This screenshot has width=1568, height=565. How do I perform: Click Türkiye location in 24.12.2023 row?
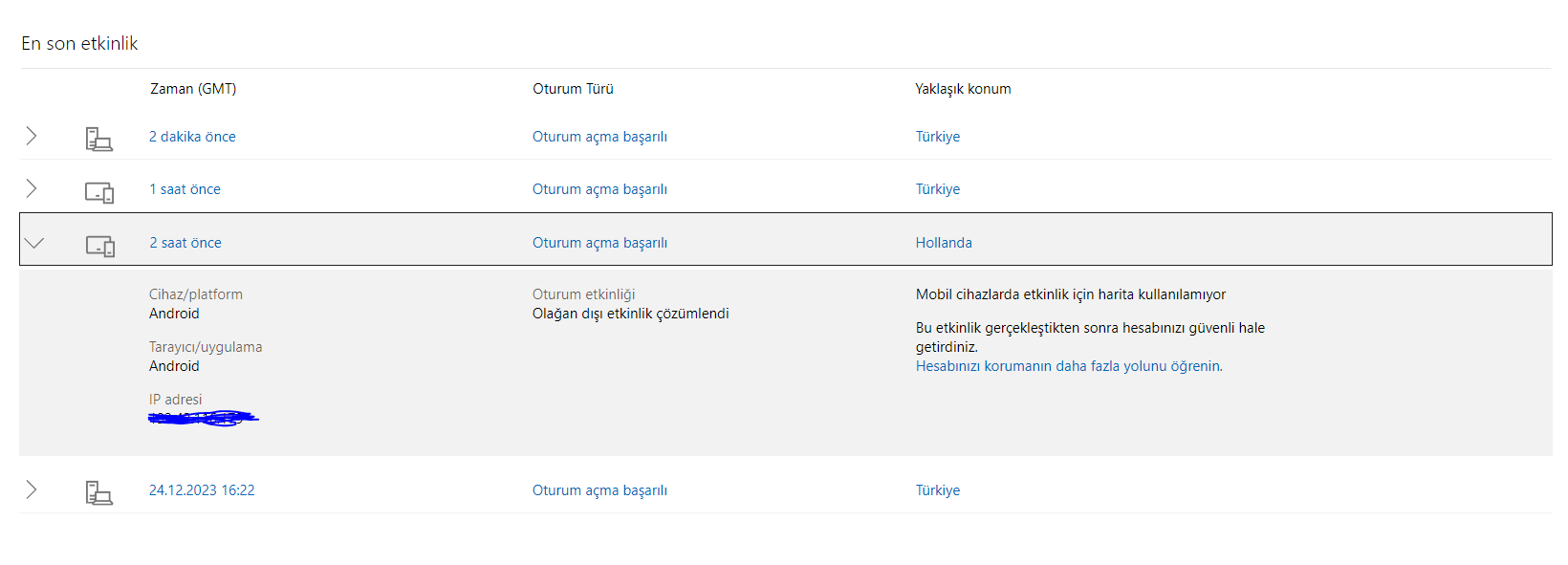(x=938, y=490)
